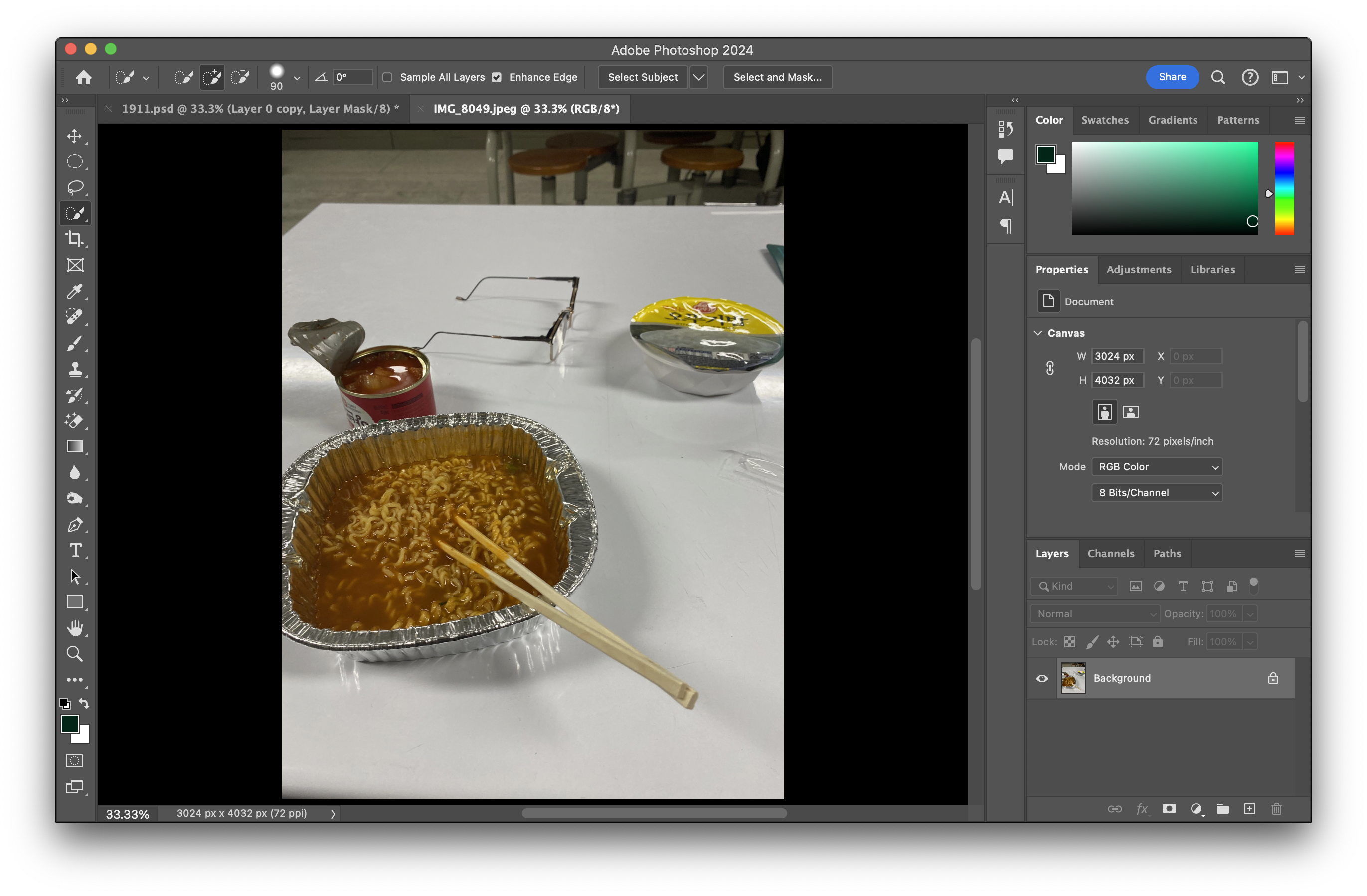This screenshot has width=1367, height=896.
Task: Click the Share button
Action: (1172, 77)
